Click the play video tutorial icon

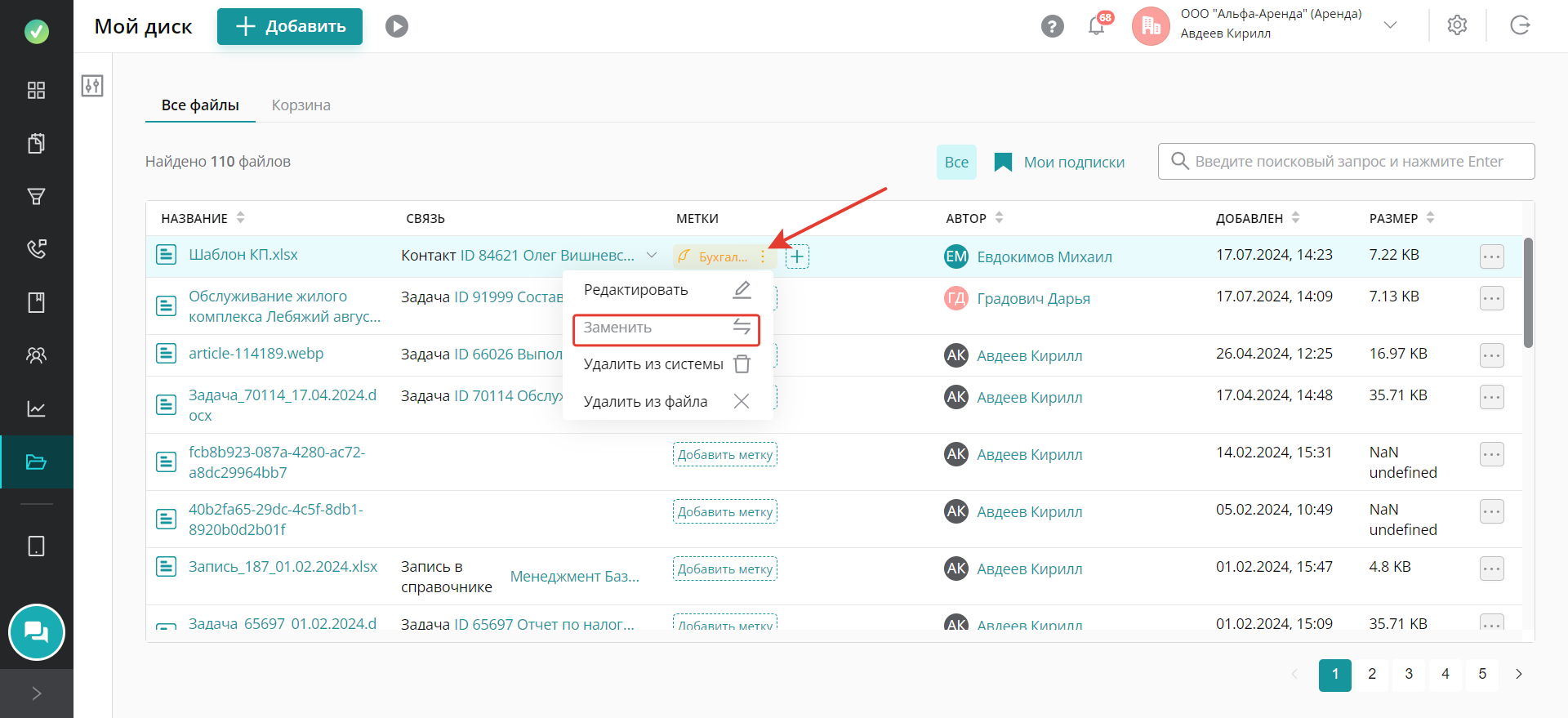pyautogui.click(x=397, y=26)
